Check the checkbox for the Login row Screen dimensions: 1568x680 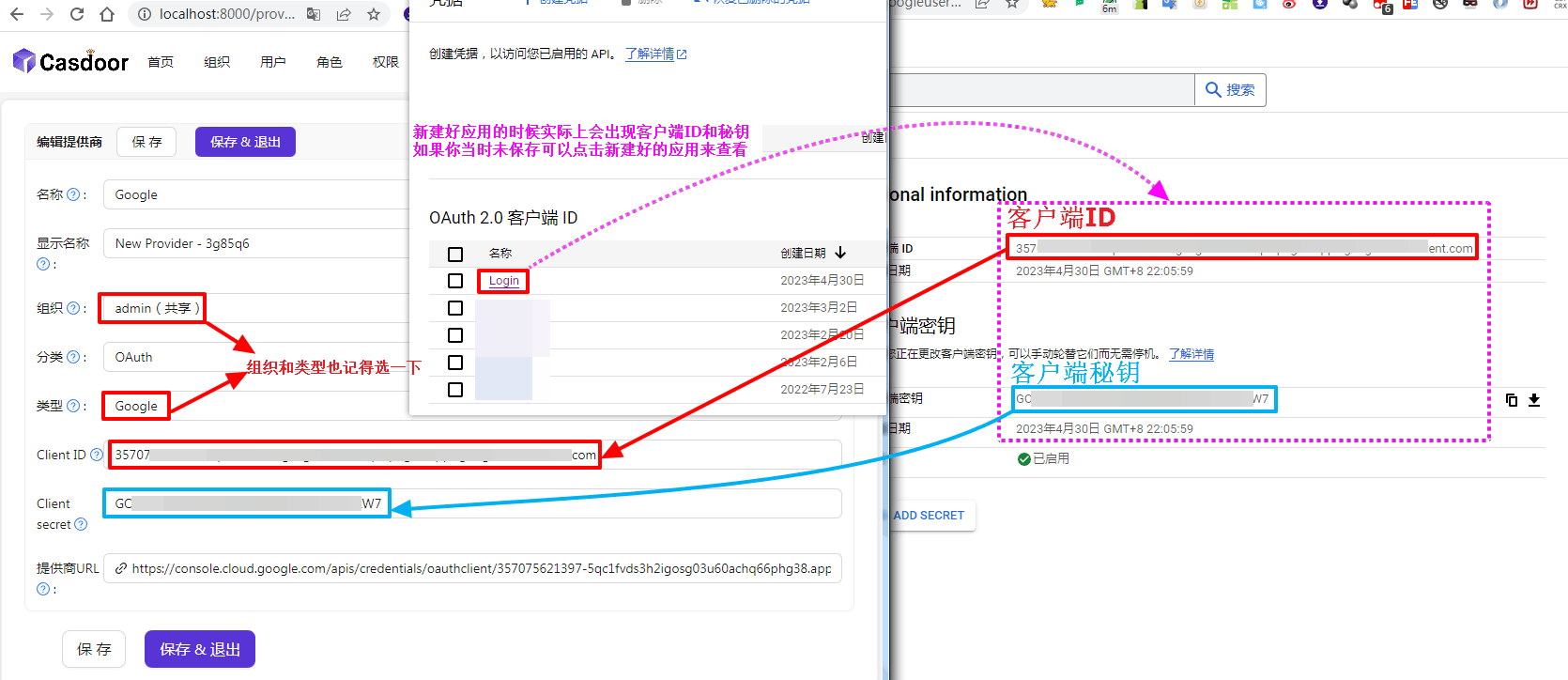tap(455, 281)
